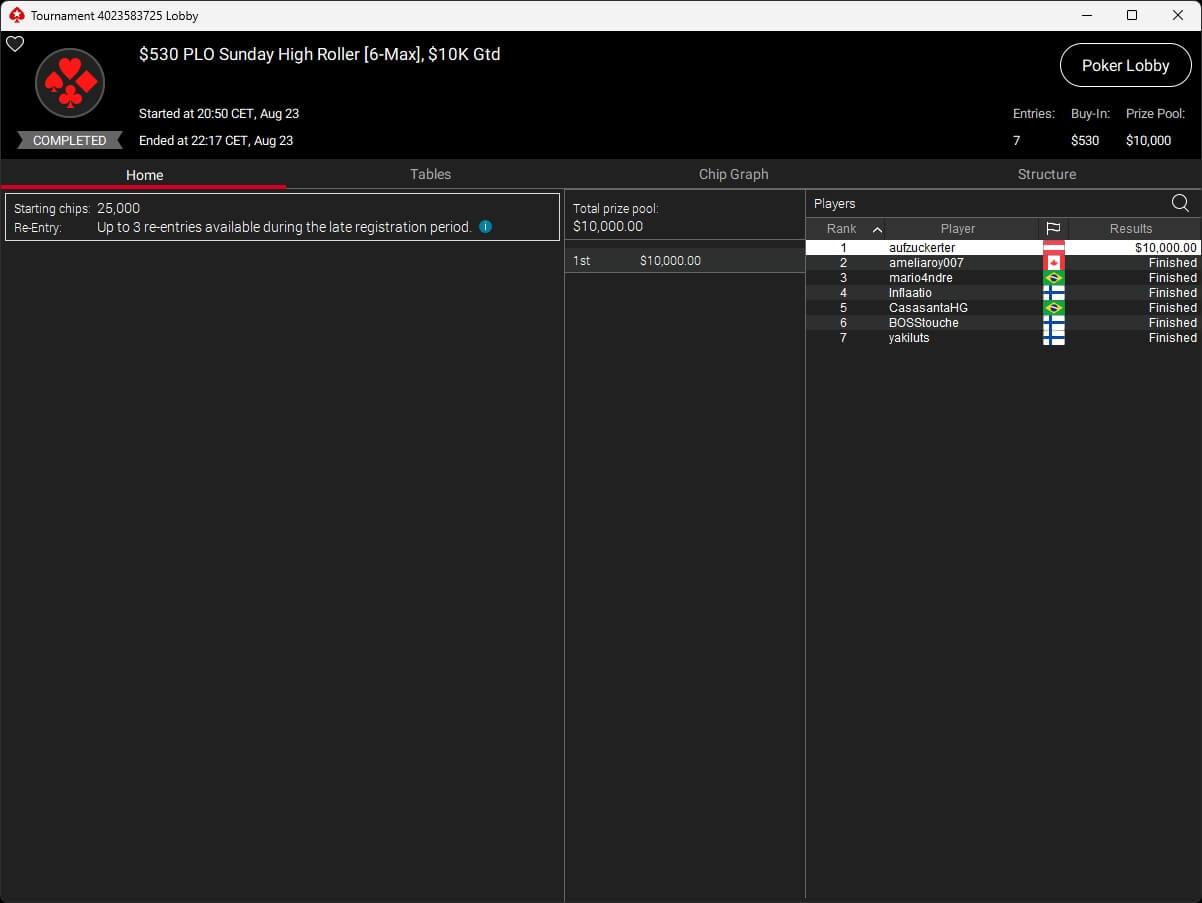Select player row CasasantaHG
Screen dimensions: 1202x903
click(x=1003, y=307)
